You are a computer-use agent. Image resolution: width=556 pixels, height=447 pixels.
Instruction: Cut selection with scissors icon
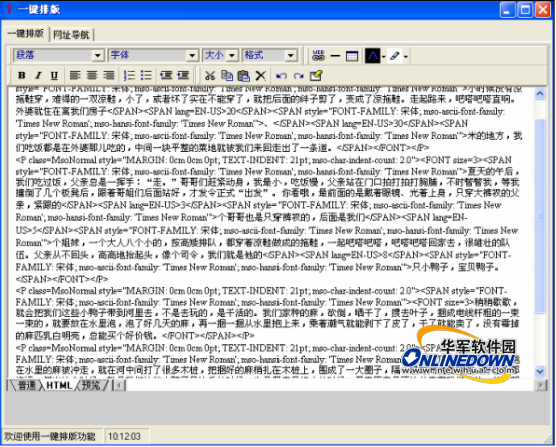(210, 75)
